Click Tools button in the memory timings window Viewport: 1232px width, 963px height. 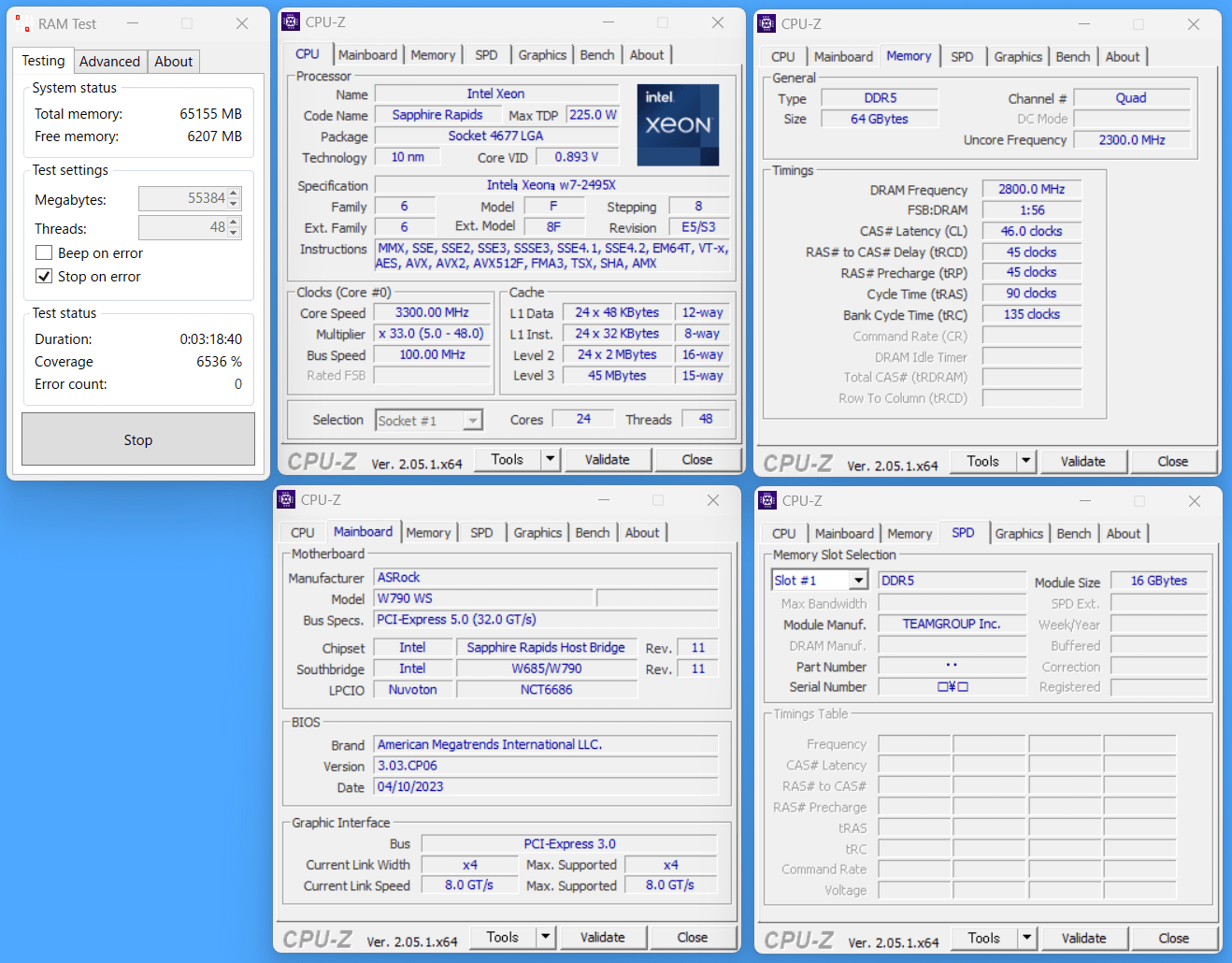point(983,461)
